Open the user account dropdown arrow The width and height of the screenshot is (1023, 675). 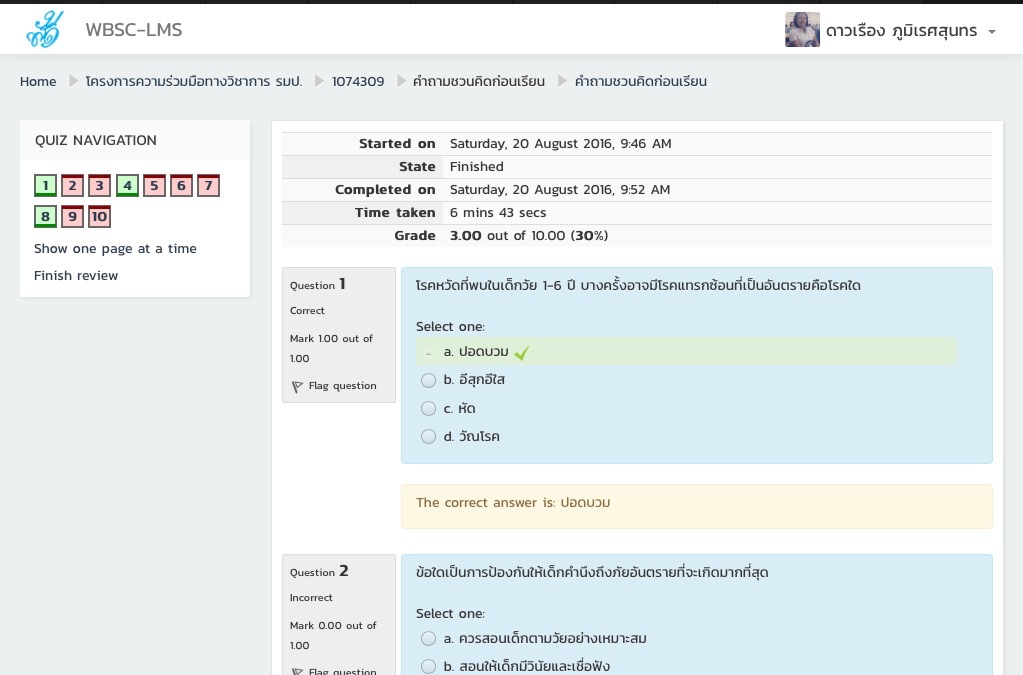tap(992, 32)
